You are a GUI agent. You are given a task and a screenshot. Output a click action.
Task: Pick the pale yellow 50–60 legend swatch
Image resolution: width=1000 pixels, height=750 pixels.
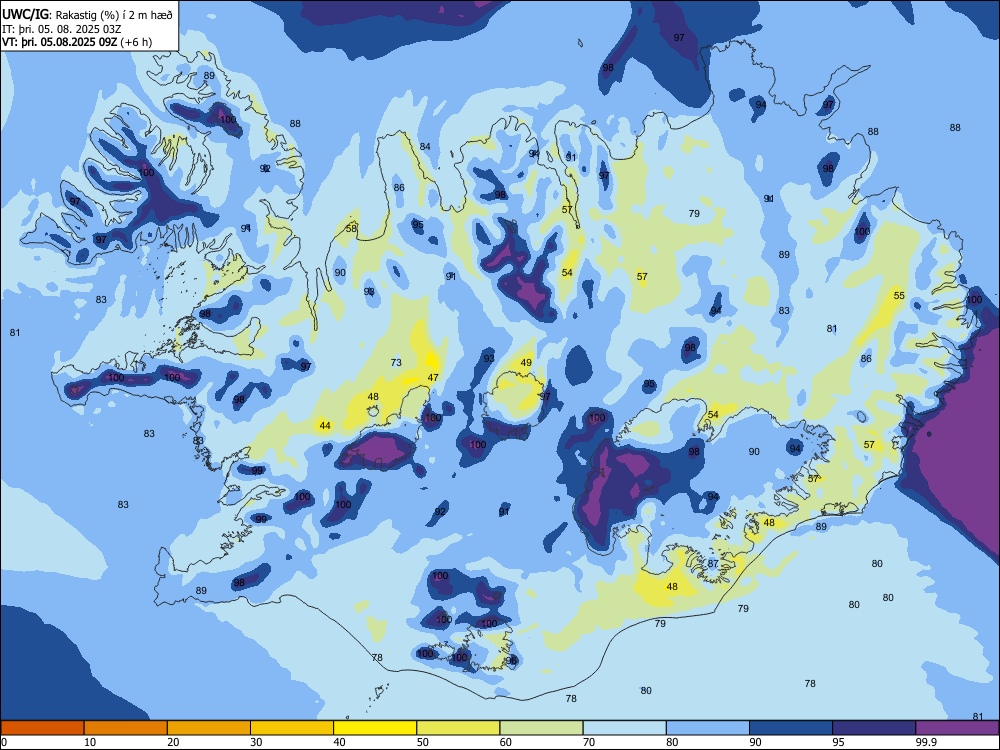point(458,728)
